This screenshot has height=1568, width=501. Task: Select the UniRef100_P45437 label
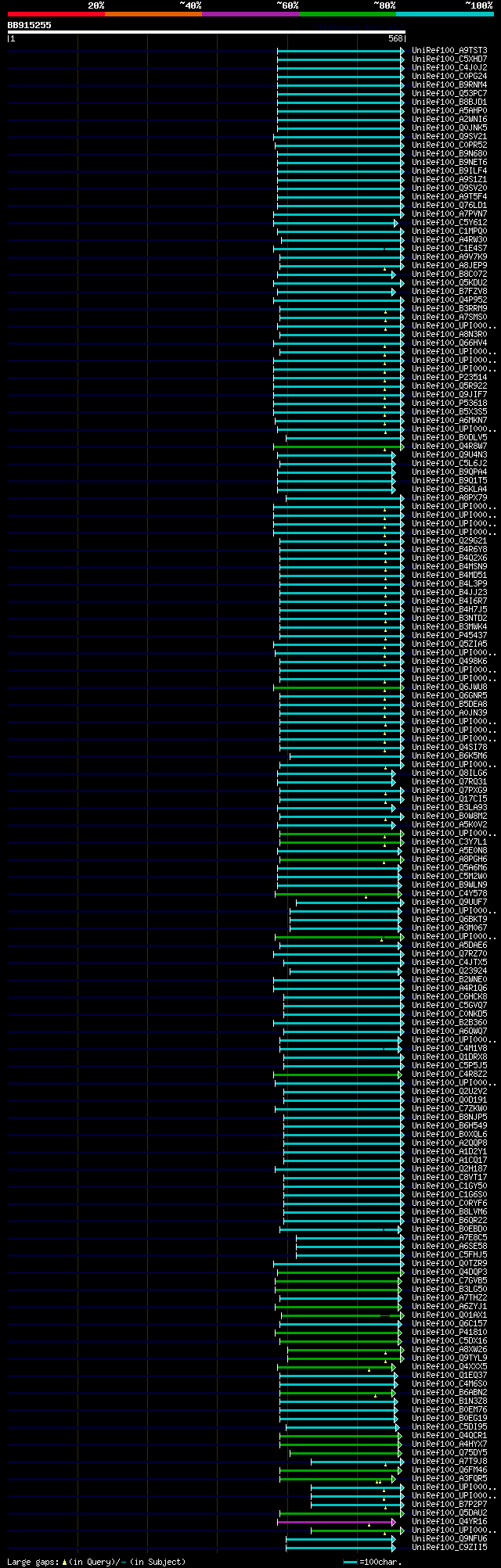(x=449, y=635)
